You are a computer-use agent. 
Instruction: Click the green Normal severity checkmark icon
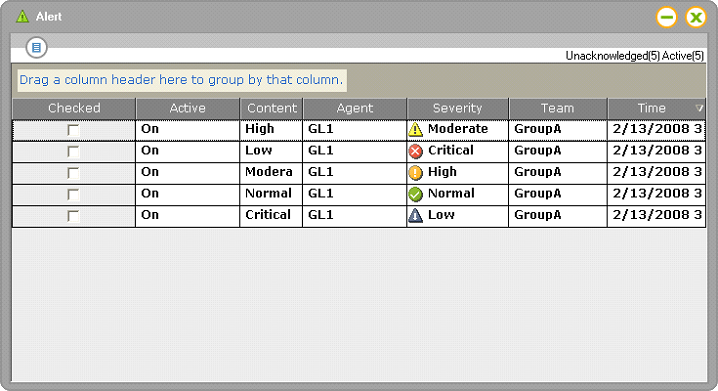(x=415, y=194)
